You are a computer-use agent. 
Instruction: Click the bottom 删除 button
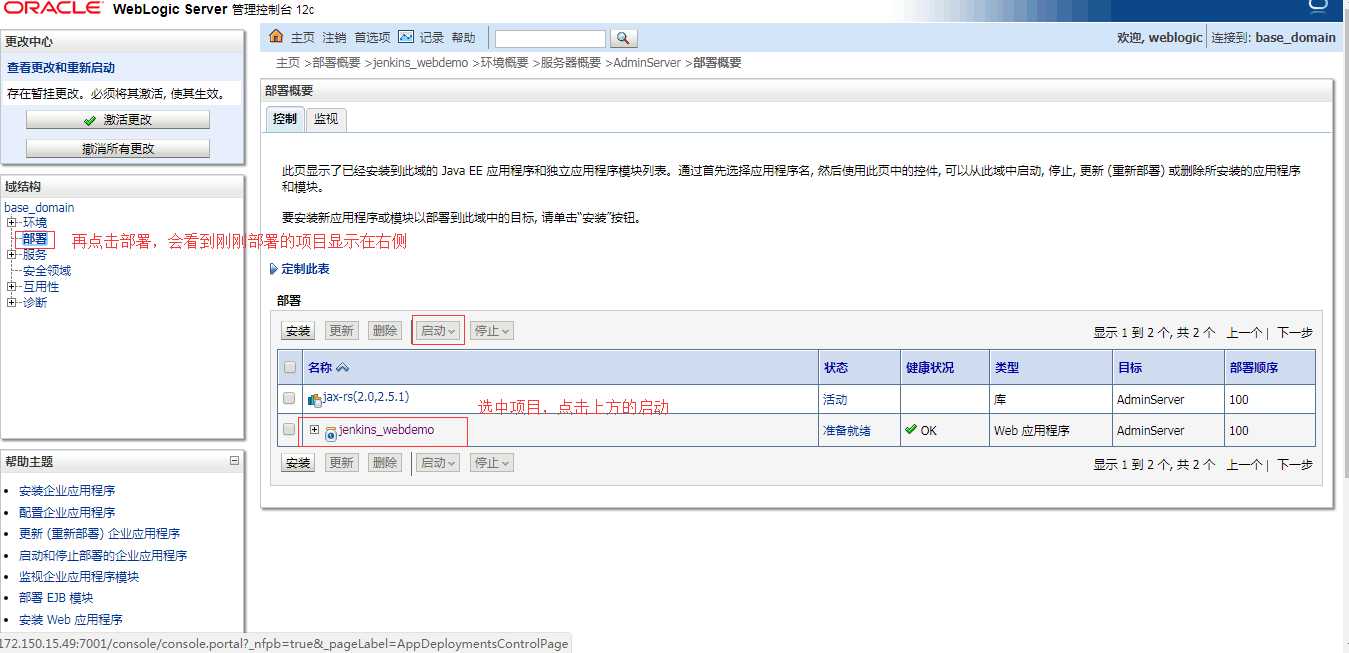click(x=385, y=462)
